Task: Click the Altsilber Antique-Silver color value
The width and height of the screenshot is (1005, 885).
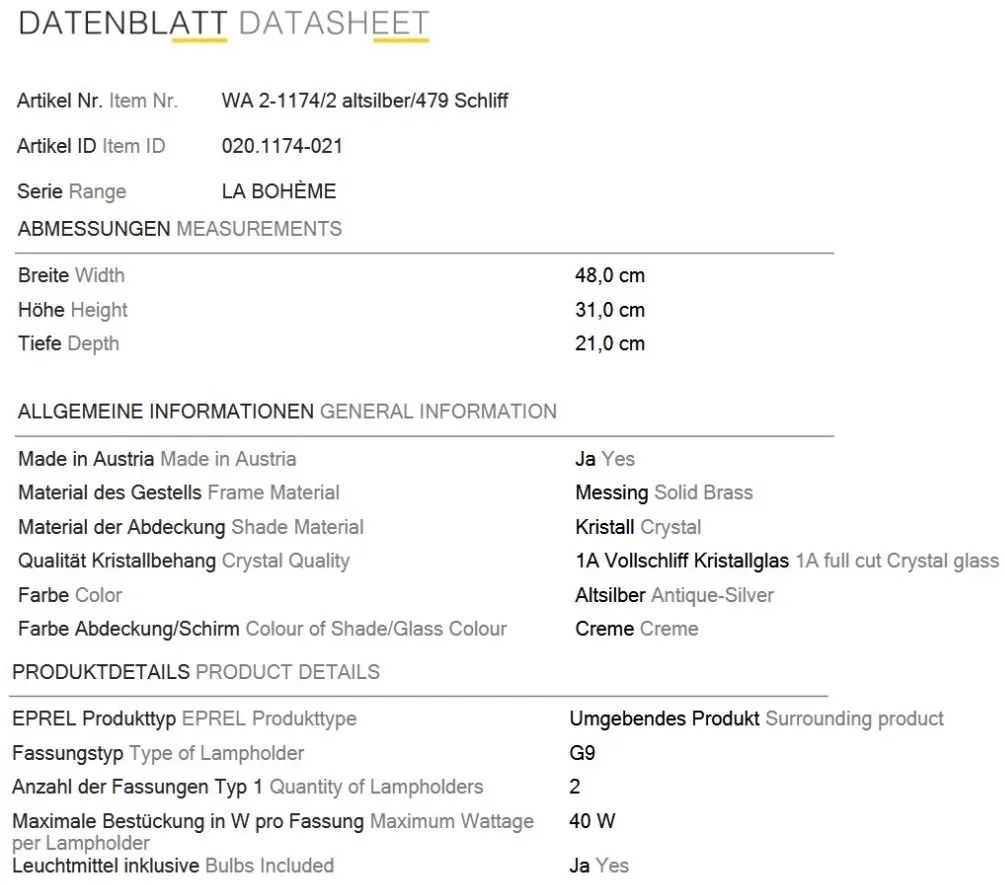Action: 674,595
